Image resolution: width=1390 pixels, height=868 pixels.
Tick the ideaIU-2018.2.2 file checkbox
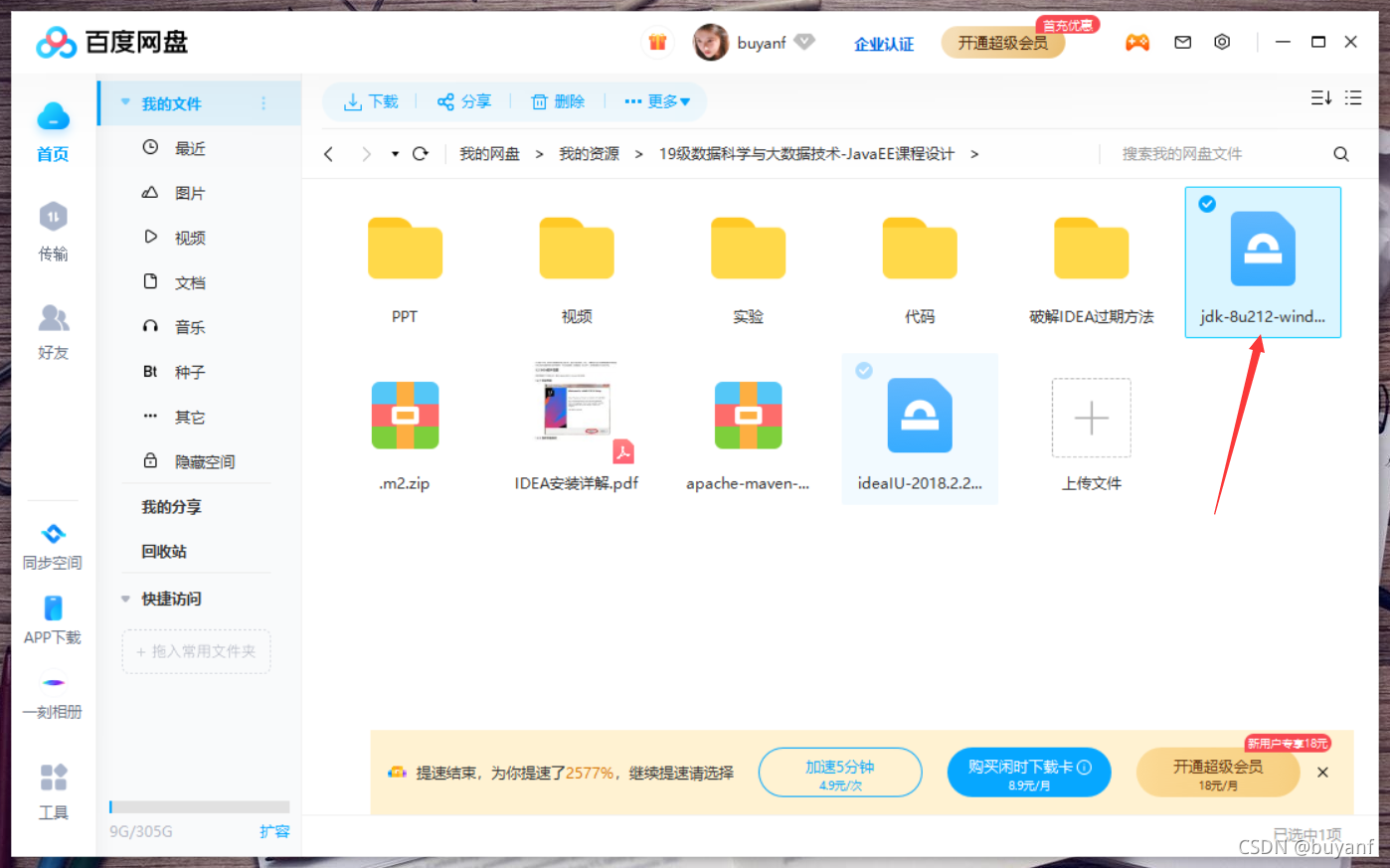point(864,370)
